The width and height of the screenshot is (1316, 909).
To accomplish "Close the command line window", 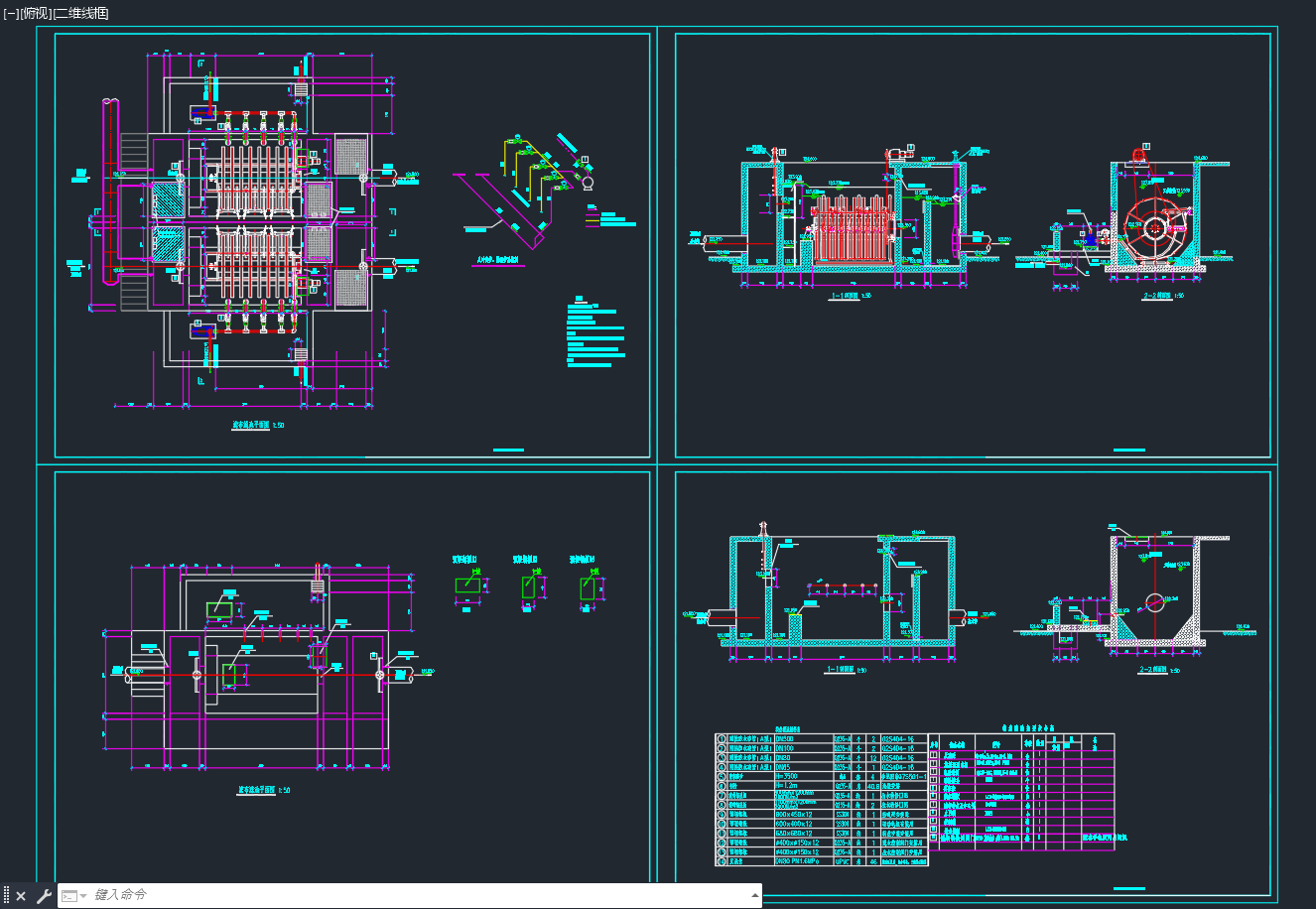I will click(x=21, y=896).
